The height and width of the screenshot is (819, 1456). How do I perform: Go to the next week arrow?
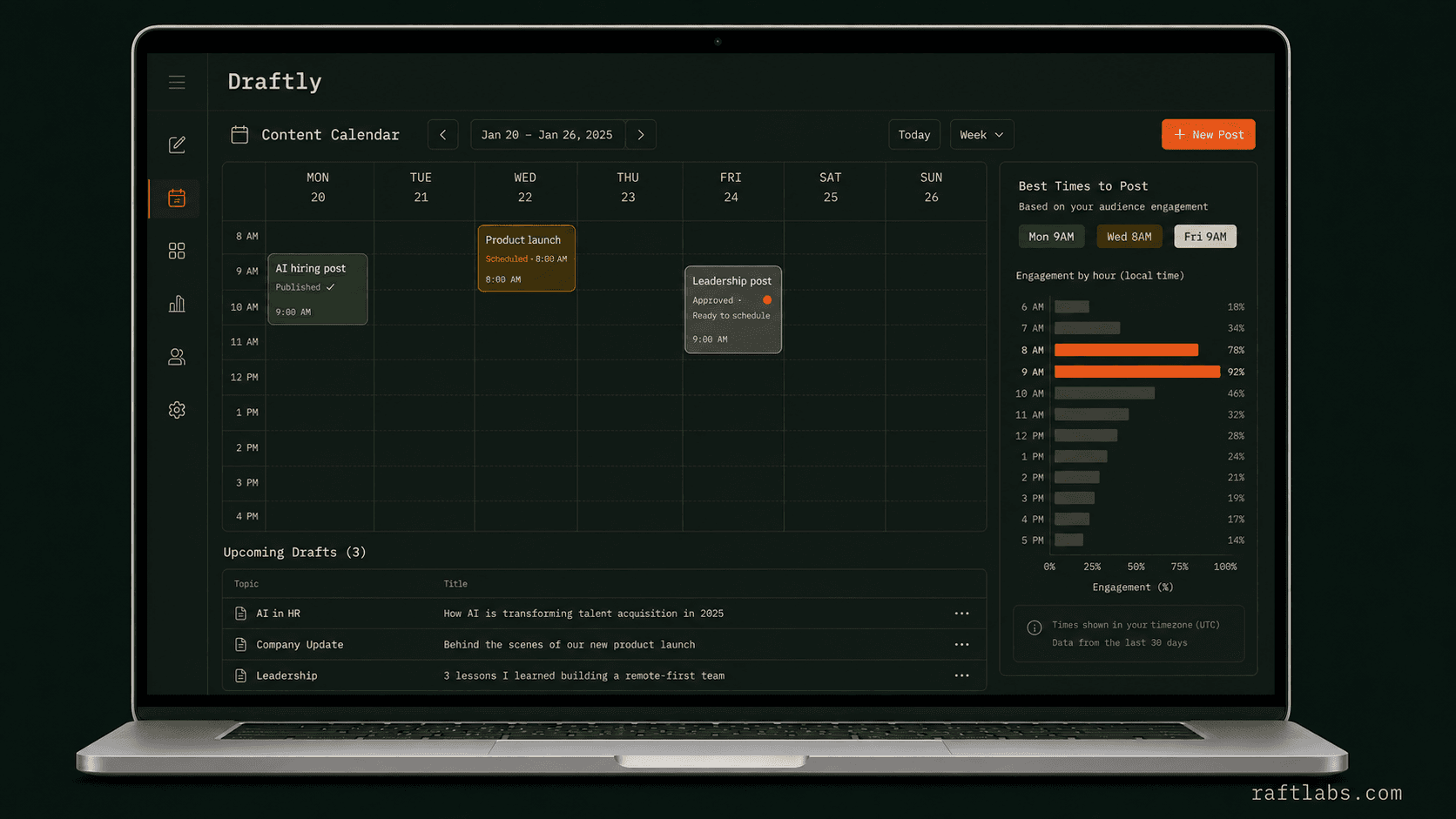[641, 135]
